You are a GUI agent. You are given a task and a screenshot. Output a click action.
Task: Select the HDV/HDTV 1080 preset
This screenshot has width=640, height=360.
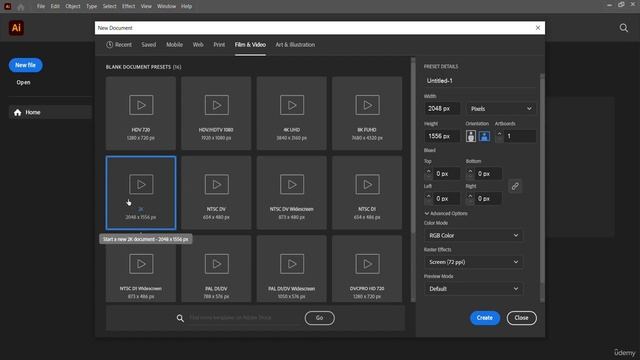(216, 113)
